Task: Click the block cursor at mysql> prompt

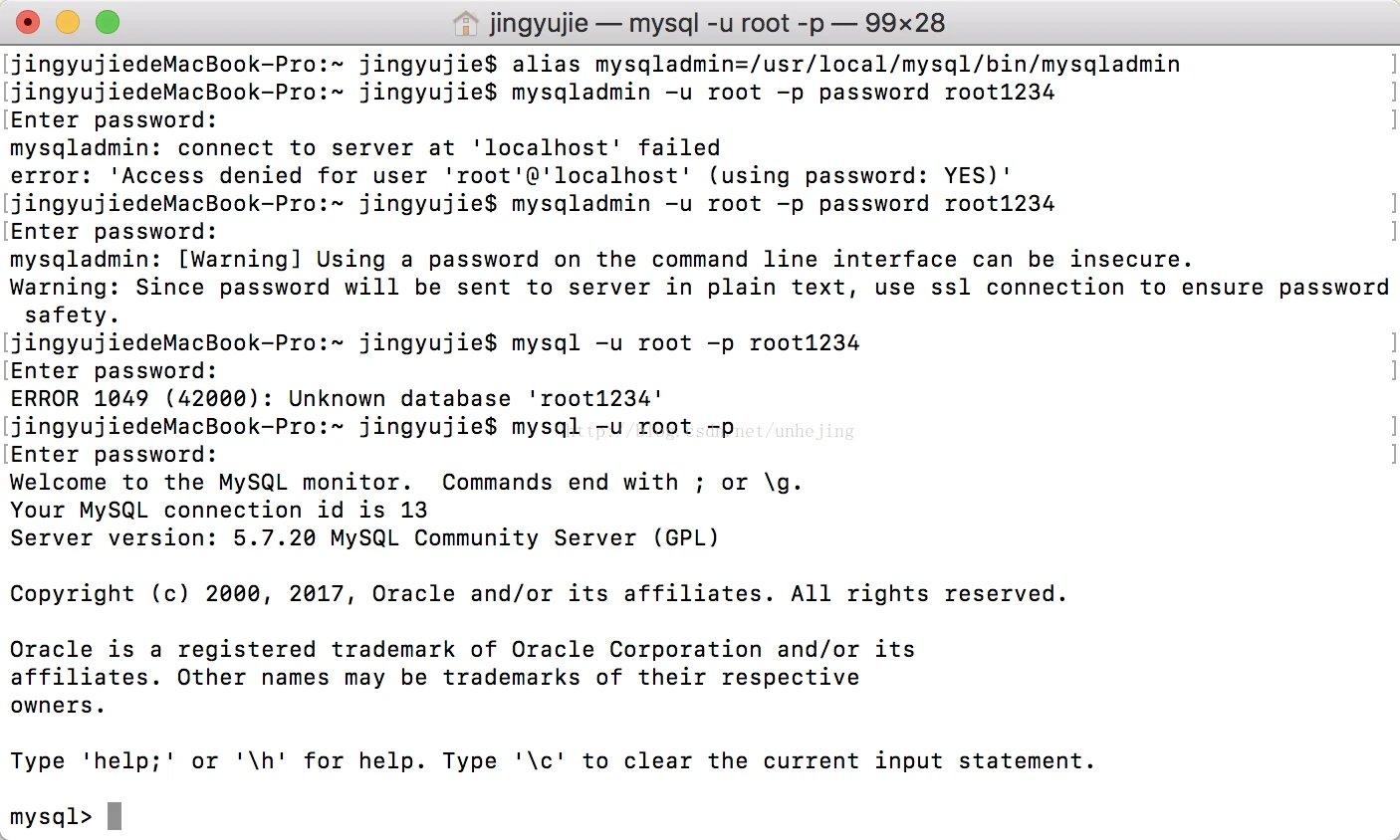Action: pyautogui.click(x=115, y=816)
